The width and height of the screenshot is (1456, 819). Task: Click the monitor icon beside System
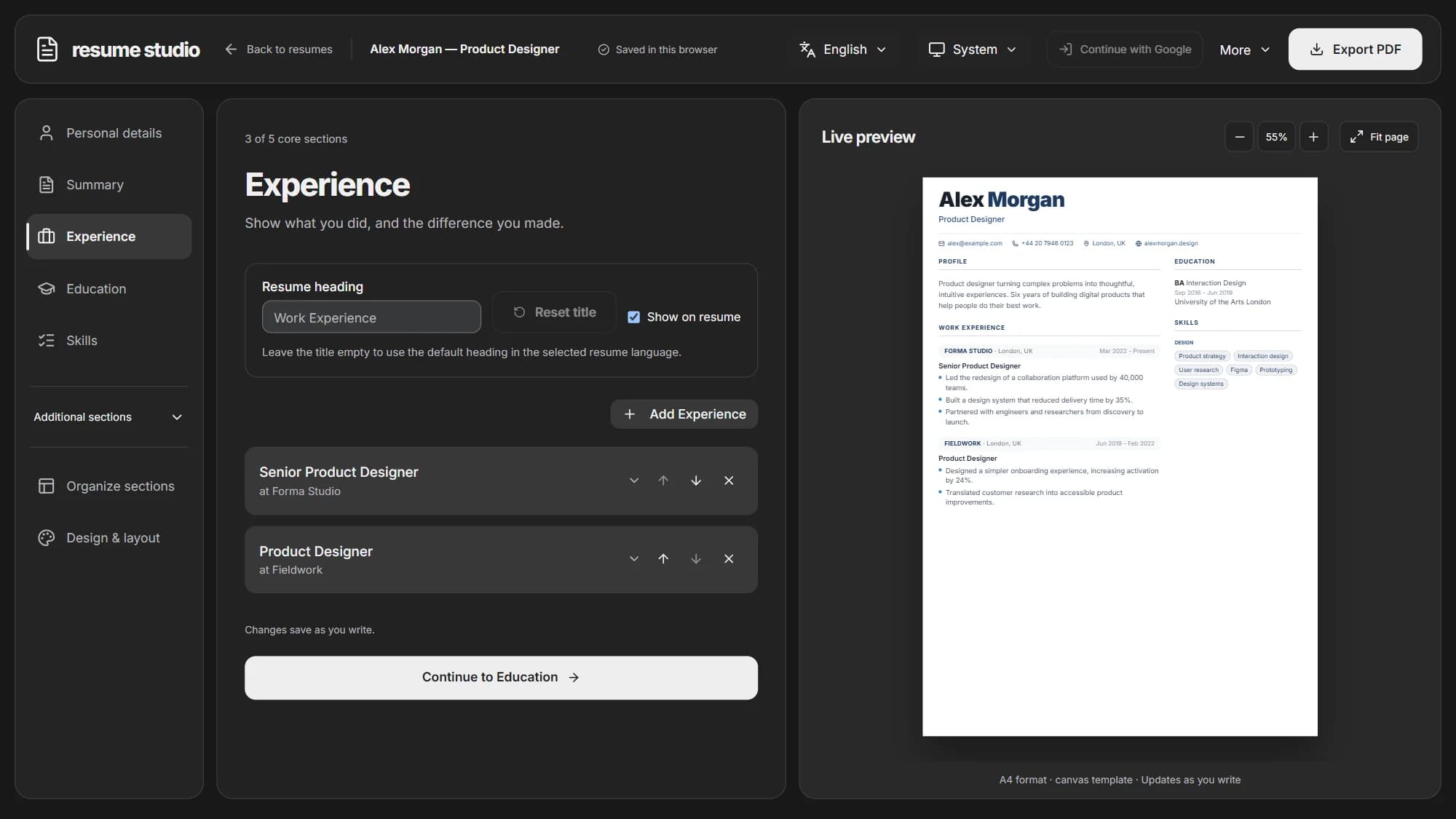click(x=936, y=49)
